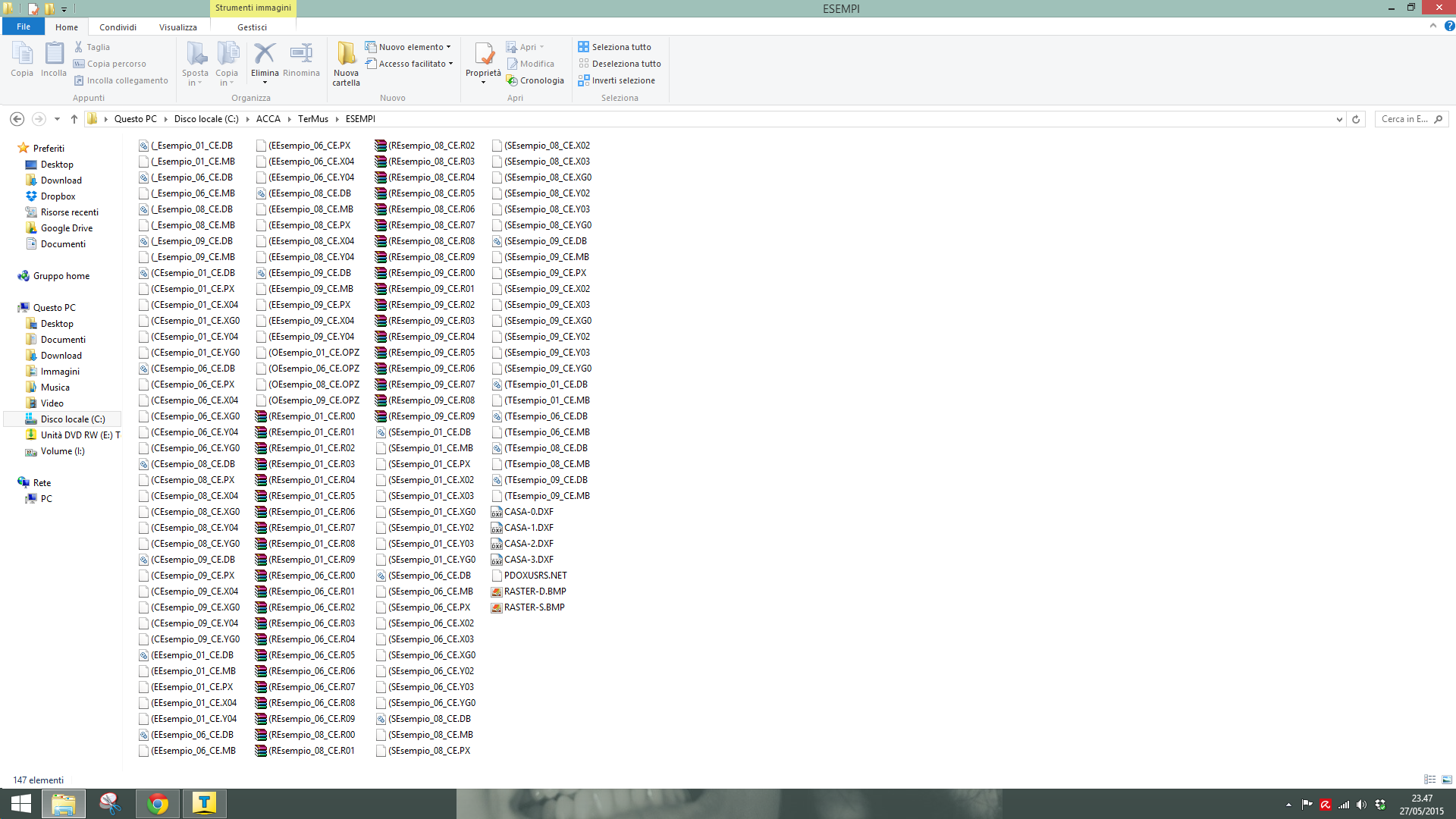This screenshot has width=1456, height=819.
Task: Open address bar history dropdown arrow
Action: 1338,119
